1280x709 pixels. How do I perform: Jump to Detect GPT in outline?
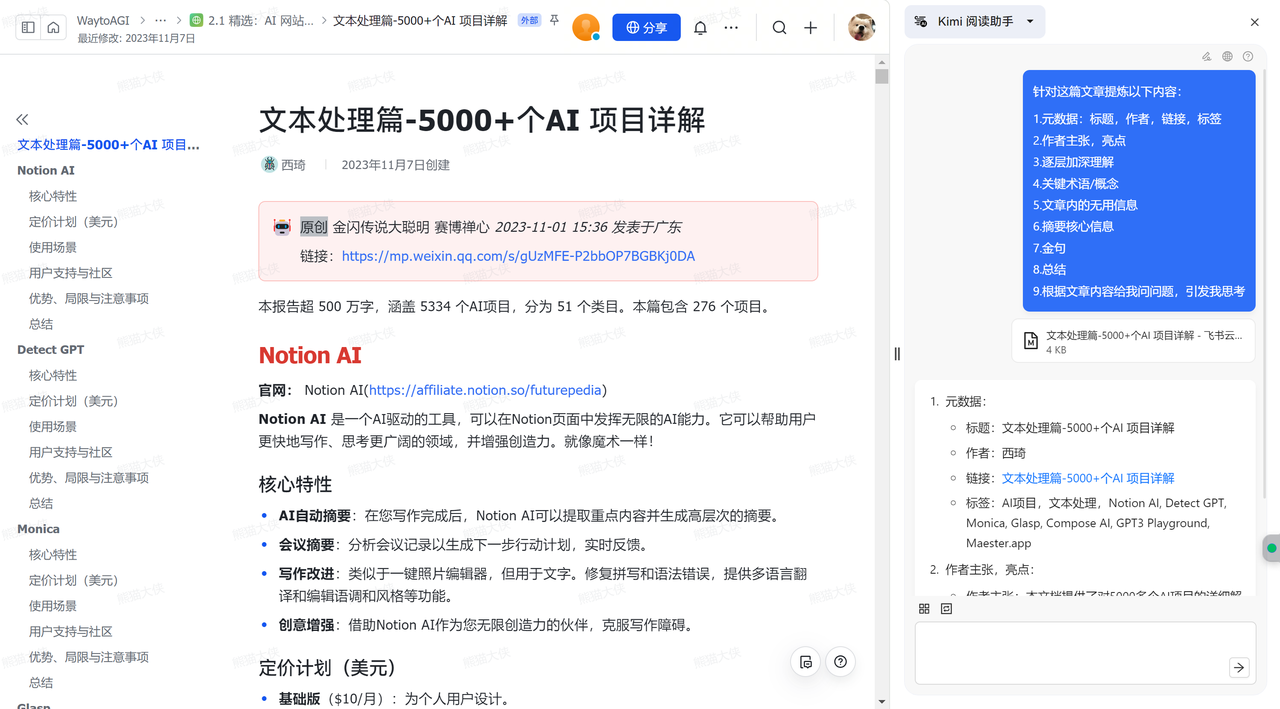[51, 350]
